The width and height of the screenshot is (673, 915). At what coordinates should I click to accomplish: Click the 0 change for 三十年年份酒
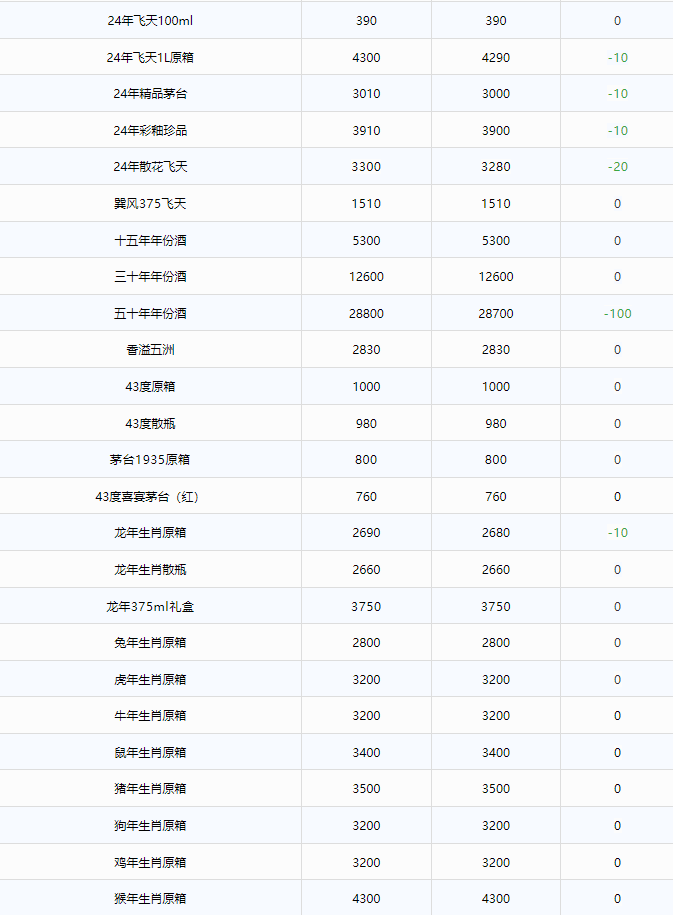pyautogui.click(x=618, y=277)
